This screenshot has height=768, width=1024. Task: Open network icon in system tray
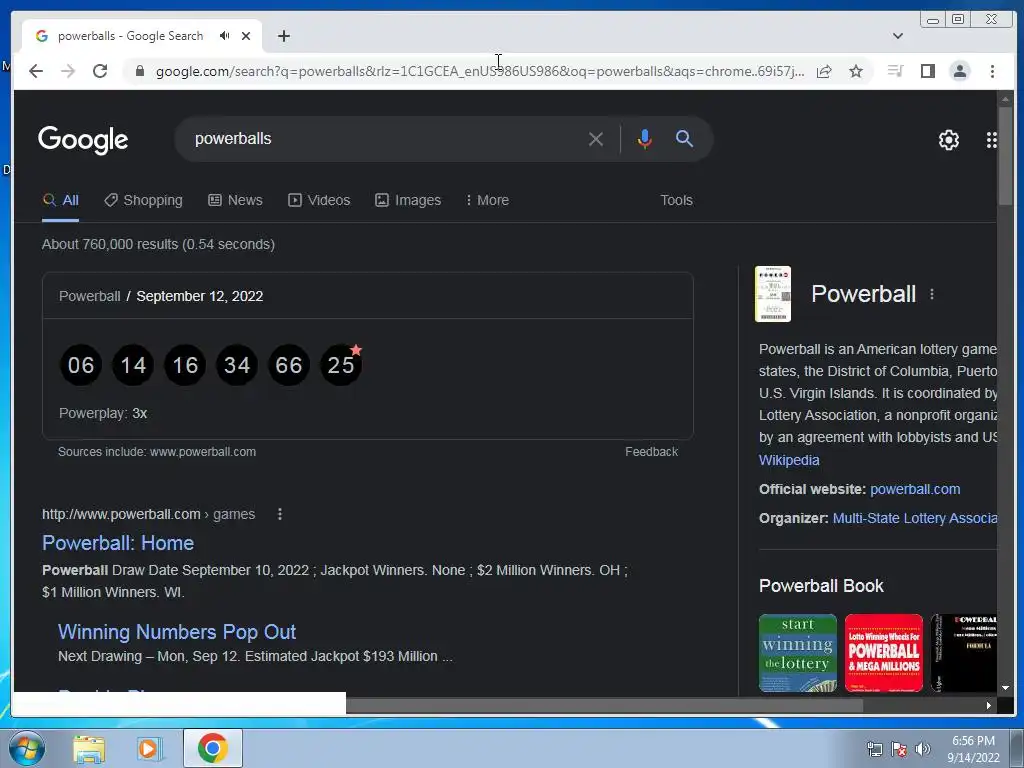874,749
